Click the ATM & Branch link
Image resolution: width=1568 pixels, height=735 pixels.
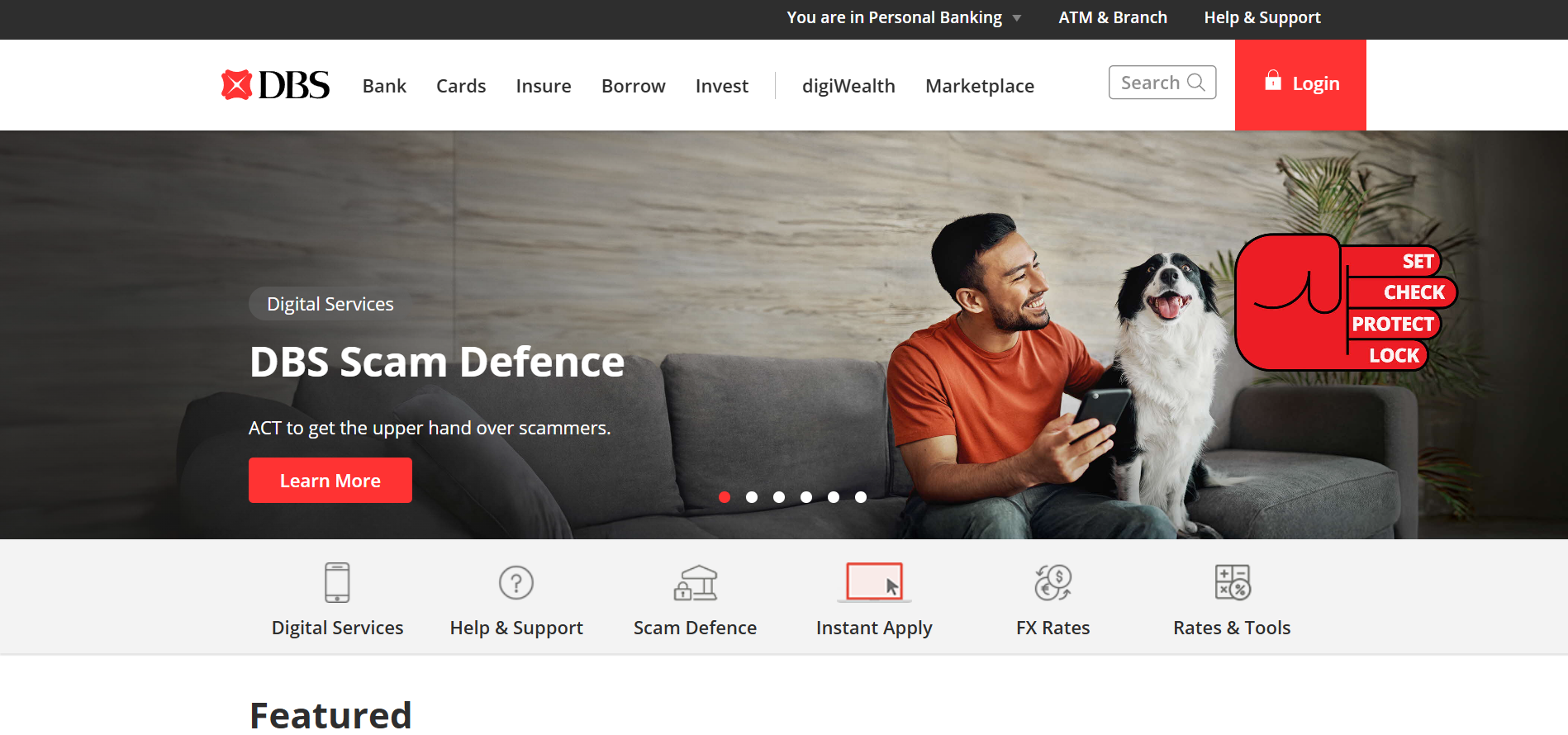pyautogui.click(x=1113, y=17)
